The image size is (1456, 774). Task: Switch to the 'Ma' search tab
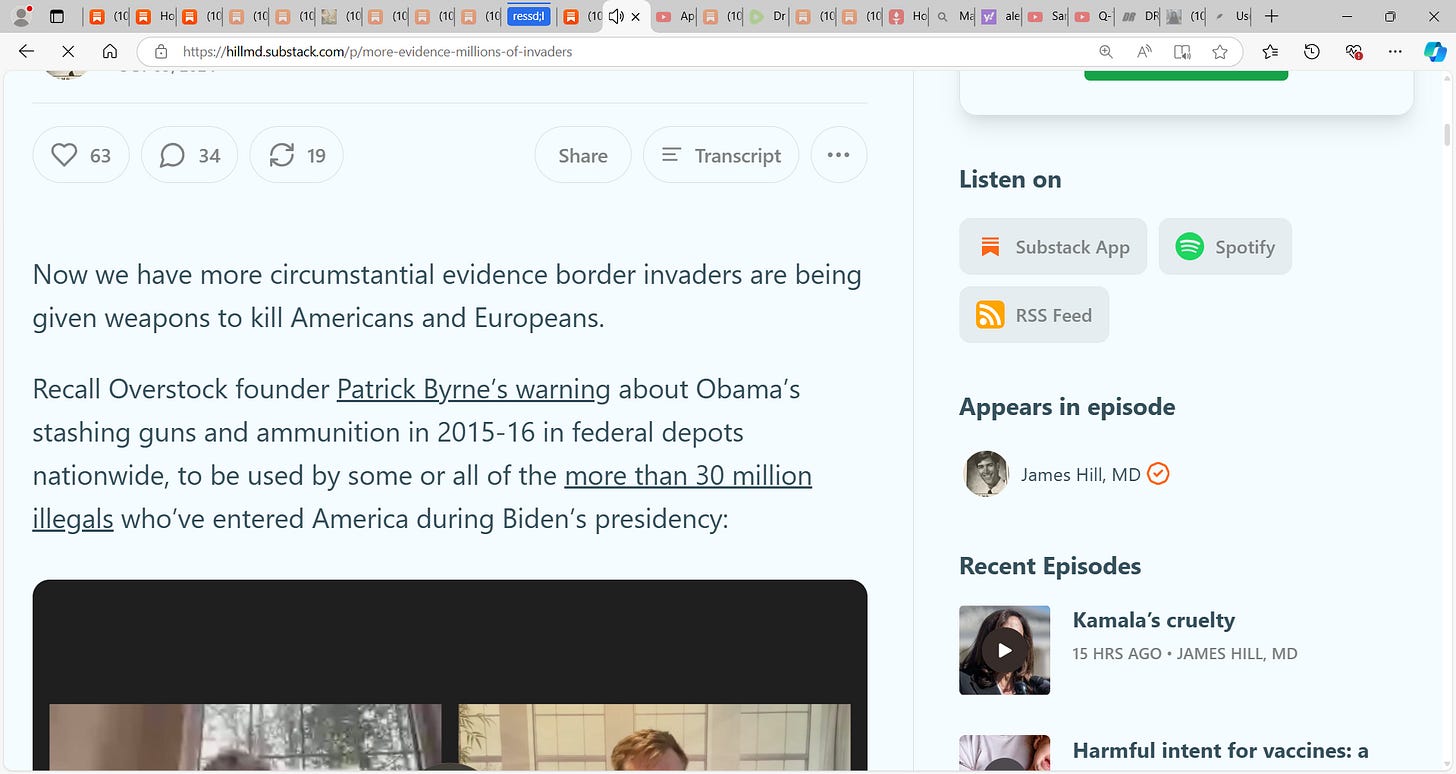coord(954,16)
